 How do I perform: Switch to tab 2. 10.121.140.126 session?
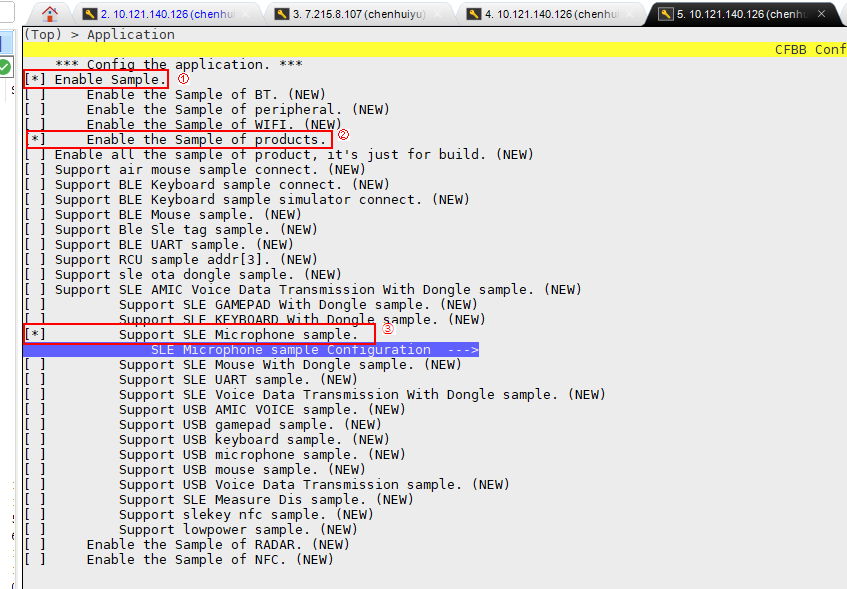click(x=170, y=14)
